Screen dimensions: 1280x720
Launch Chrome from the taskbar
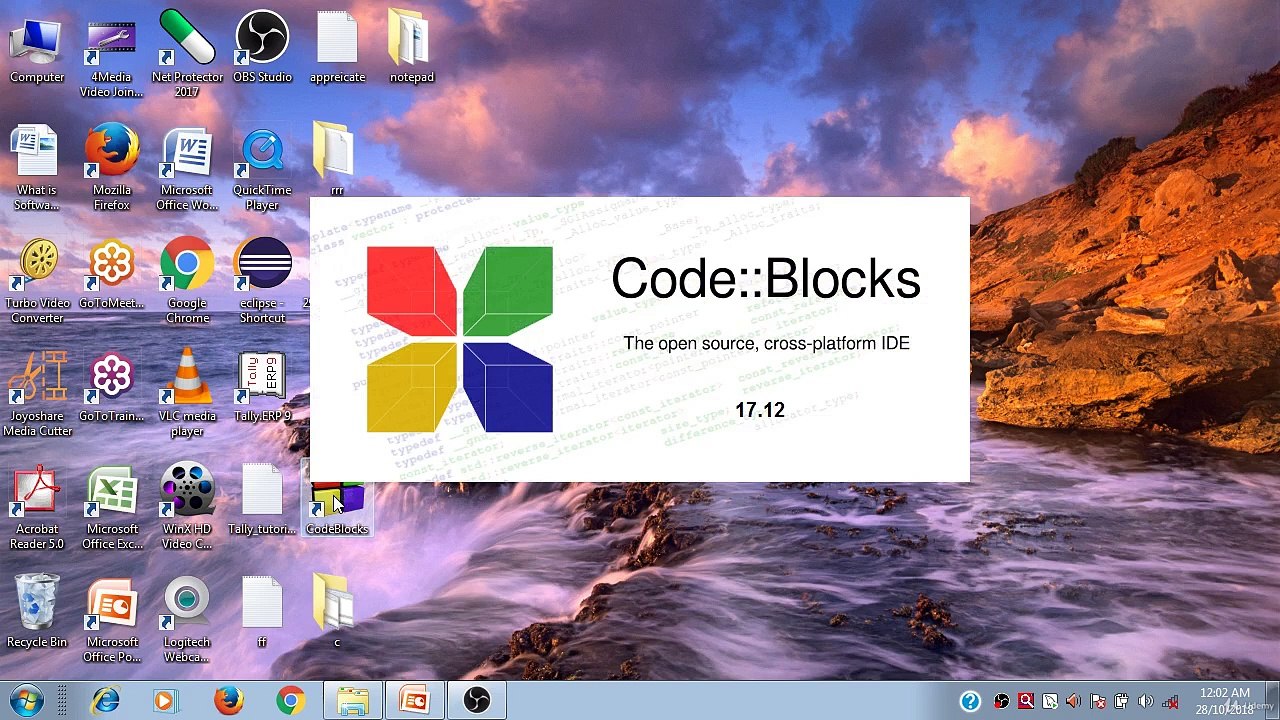290,700
